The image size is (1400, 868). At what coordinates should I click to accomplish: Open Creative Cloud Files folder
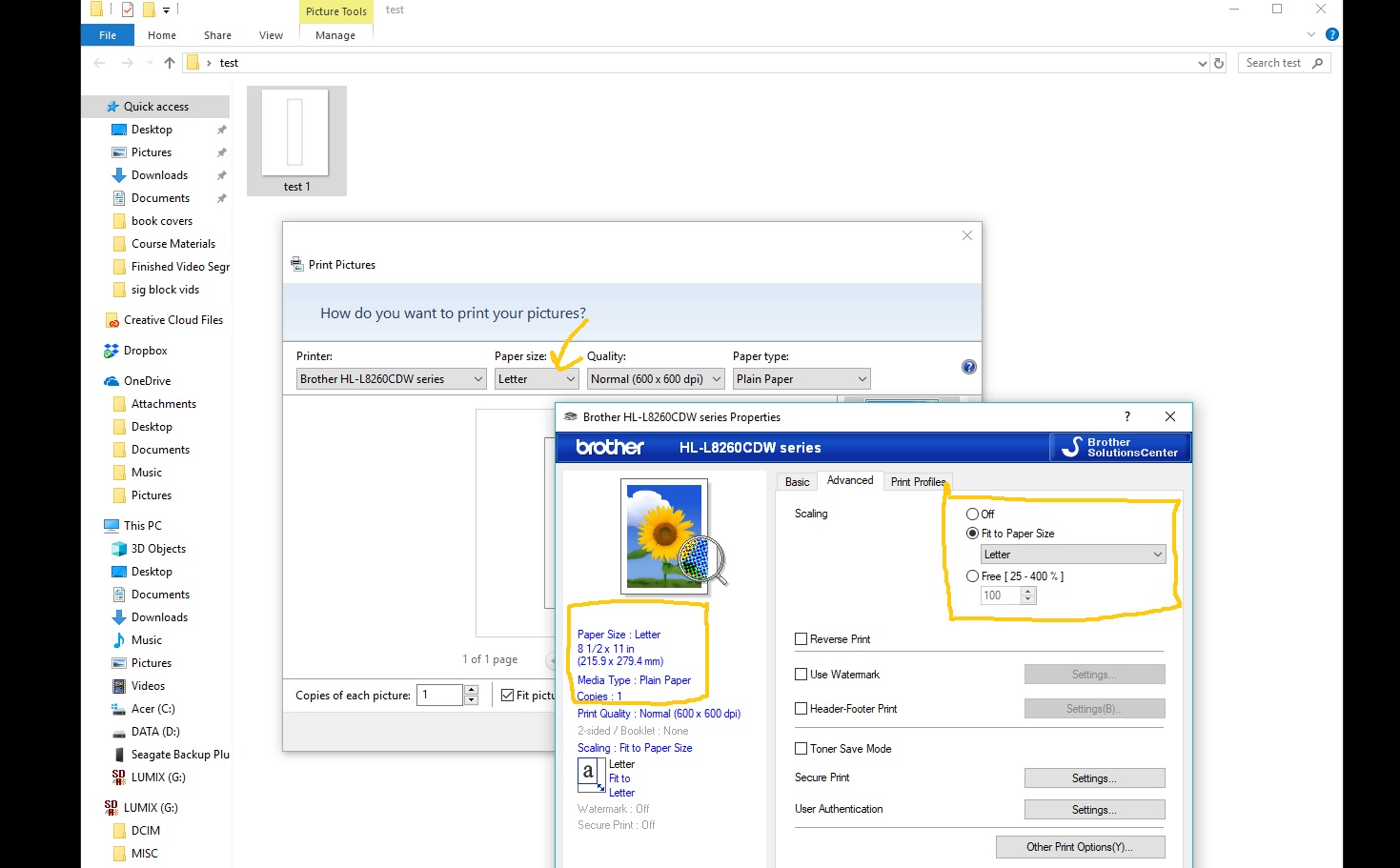pos(172,320)
